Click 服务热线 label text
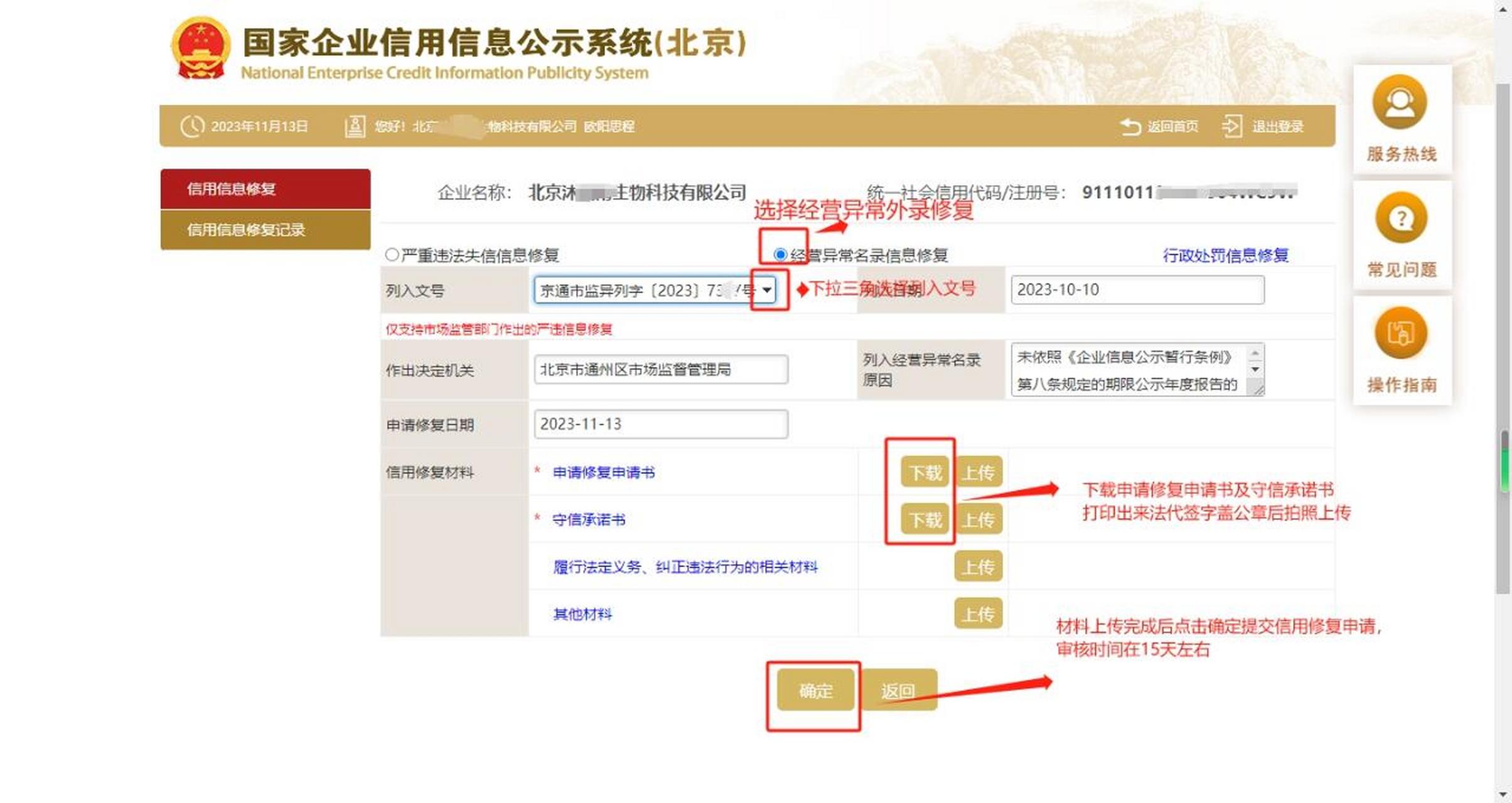Viewport: 1512px width, 803px height. 1402,154
